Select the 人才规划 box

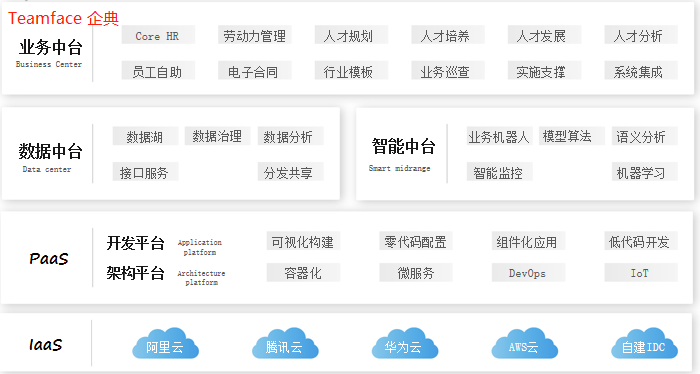point(351,35)
